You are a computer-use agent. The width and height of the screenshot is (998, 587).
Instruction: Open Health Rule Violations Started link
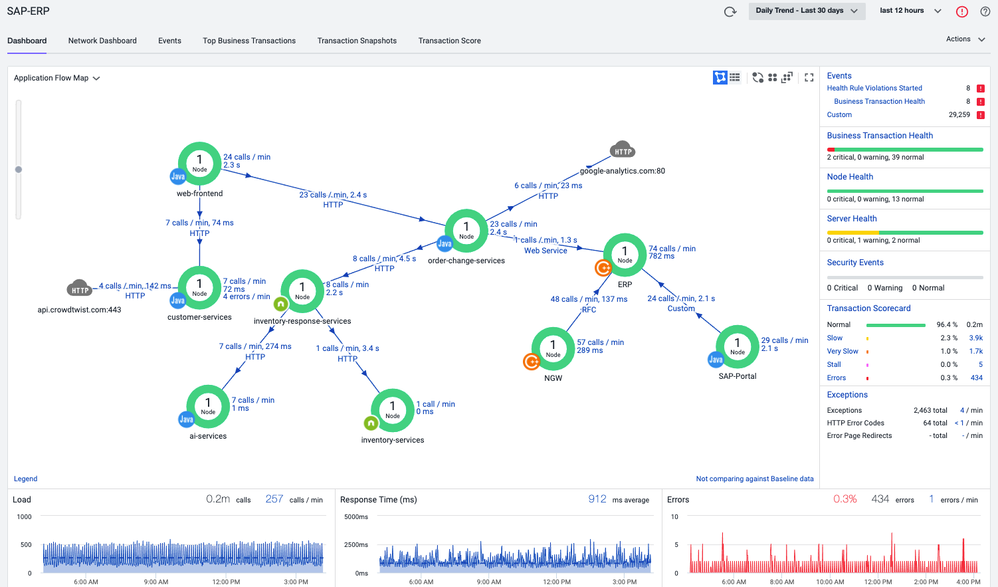[x=875, y=88]
